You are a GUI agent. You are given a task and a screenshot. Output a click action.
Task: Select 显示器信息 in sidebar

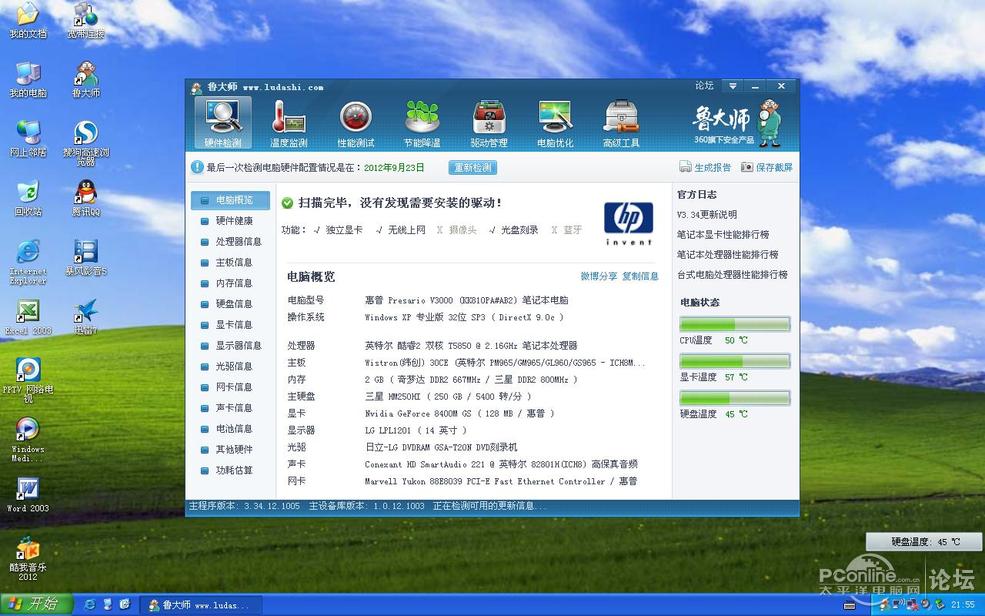click(x=231, y=345)
